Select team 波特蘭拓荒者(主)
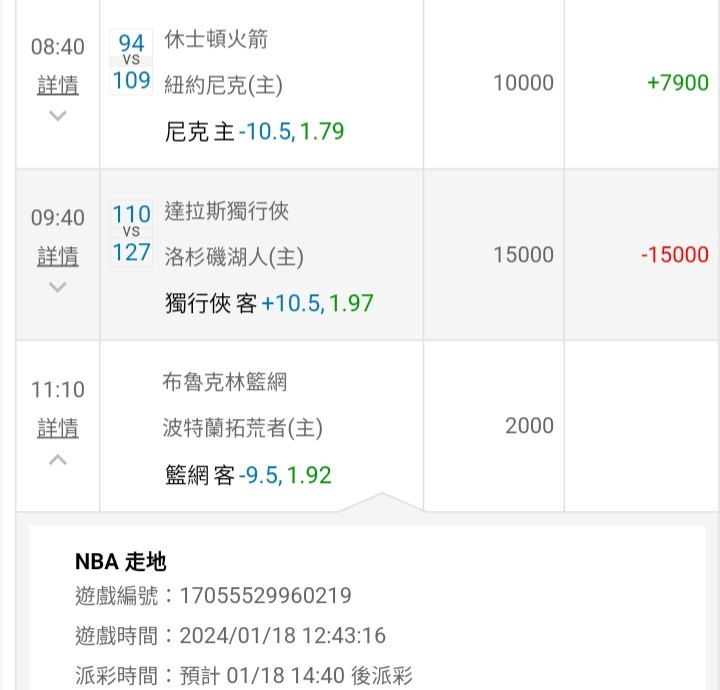The image size is (720, 690). tap(242, 428)
